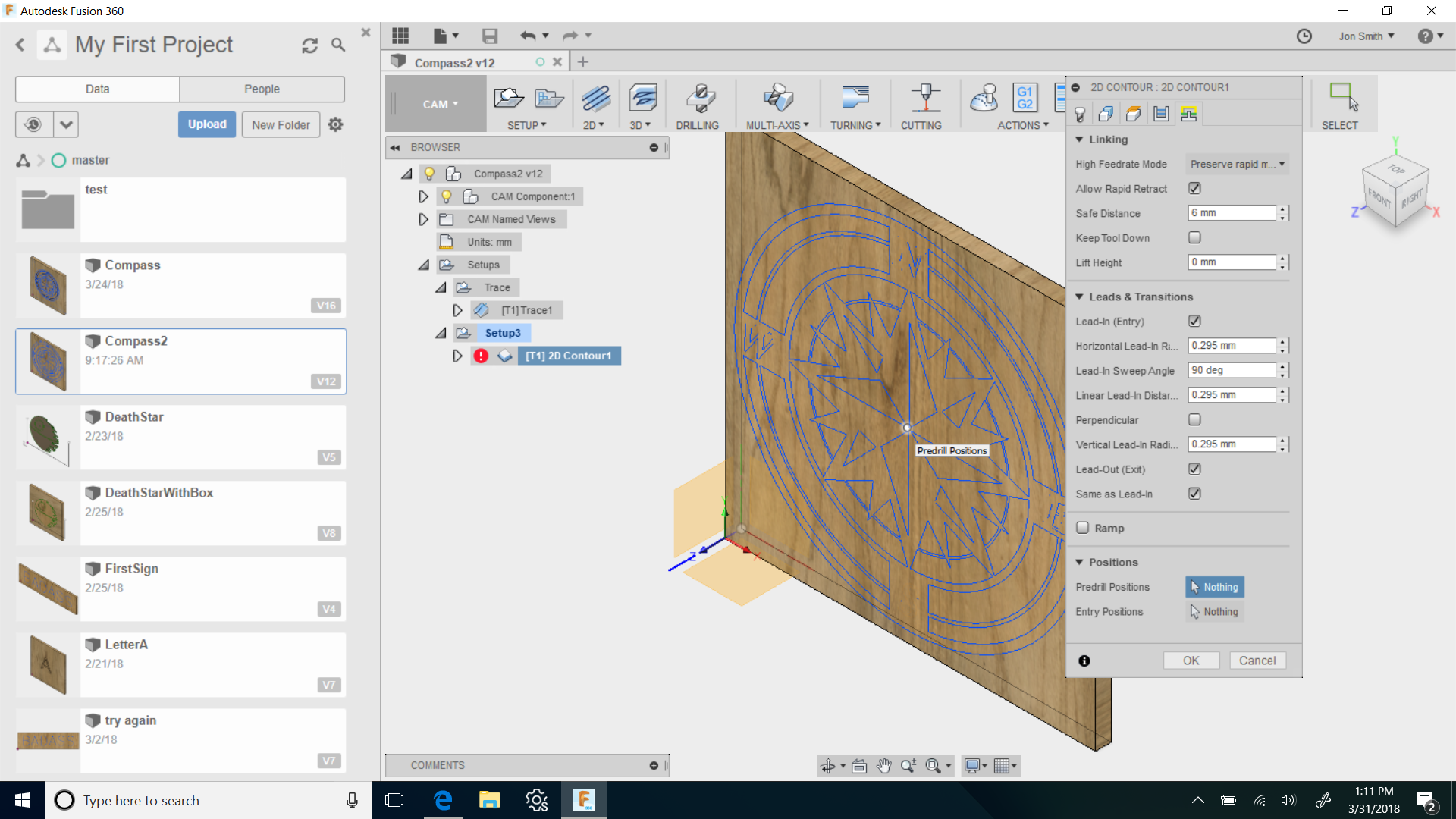Collapse the Linking section
This screenshot has width=1456, height=819.
click(x=1079, y=140)
